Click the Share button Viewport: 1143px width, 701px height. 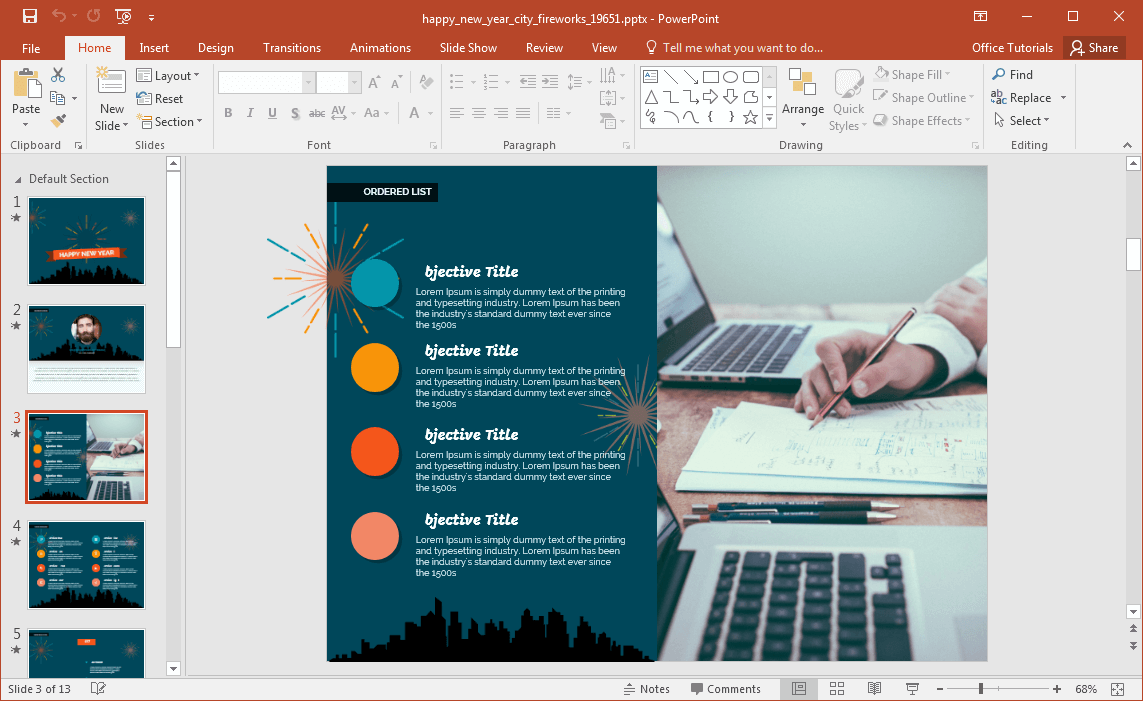[1093, 48]
